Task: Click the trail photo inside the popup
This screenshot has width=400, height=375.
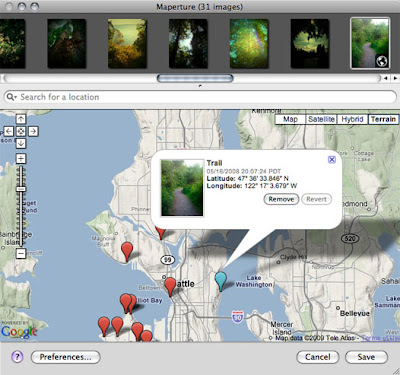Action: point(182,188)
